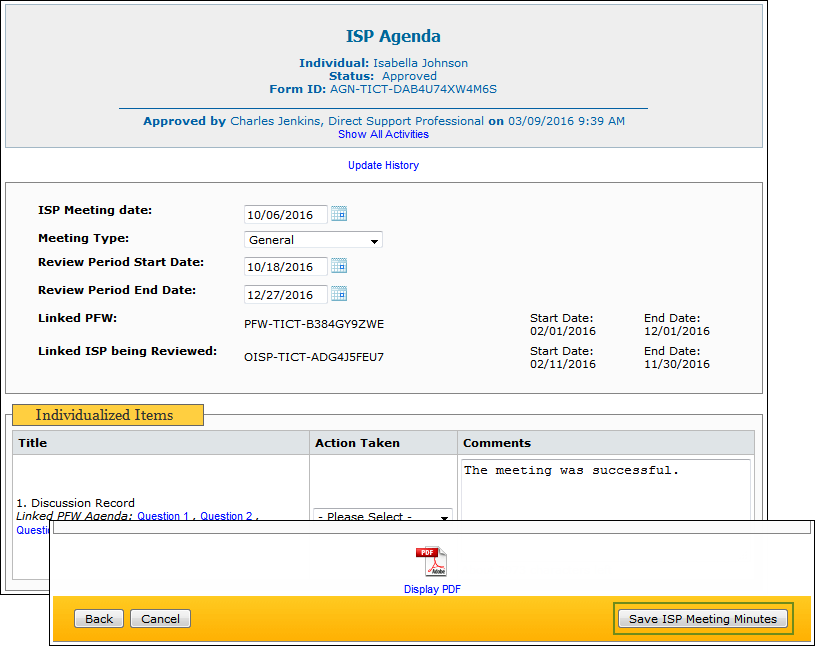This screenshot has height=652, width=820.
Task: Click the Comments column header
Action: point(606,443)
